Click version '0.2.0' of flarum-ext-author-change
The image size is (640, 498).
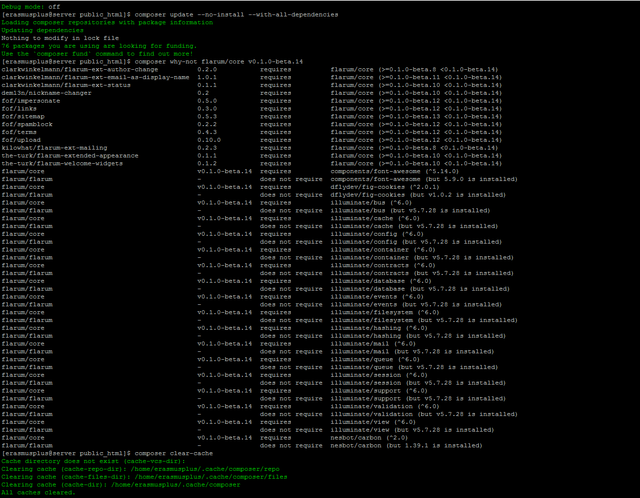point(207,69)
